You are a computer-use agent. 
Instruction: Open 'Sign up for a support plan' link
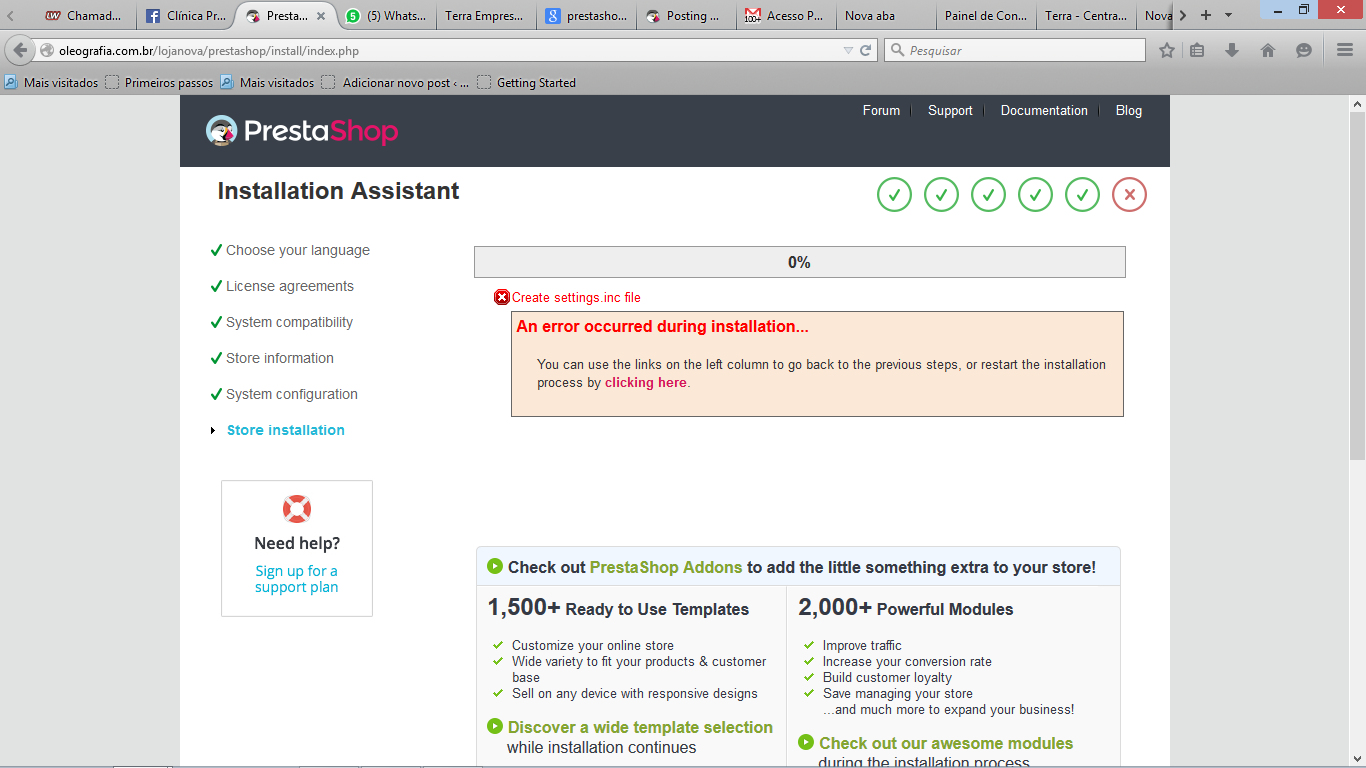pyautogui.click(x=297, y=579)
